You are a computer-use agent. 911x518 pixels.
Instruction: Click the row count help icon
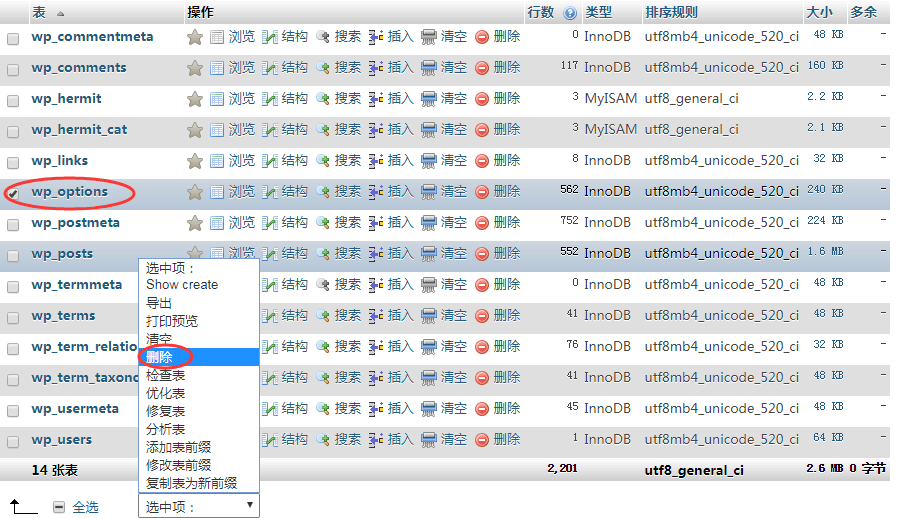[x=570, y=13]
